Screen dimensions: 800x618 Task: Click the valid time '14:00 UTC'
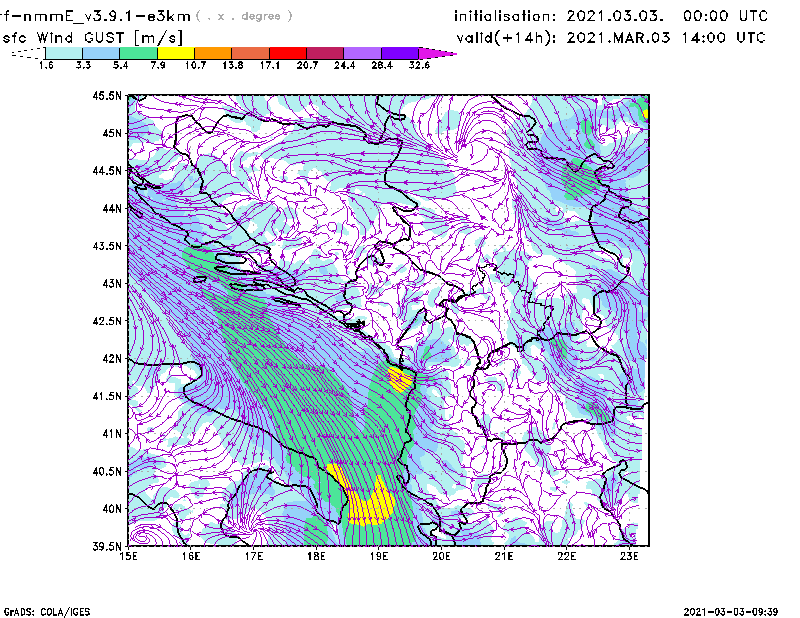[x=723, y=38]
